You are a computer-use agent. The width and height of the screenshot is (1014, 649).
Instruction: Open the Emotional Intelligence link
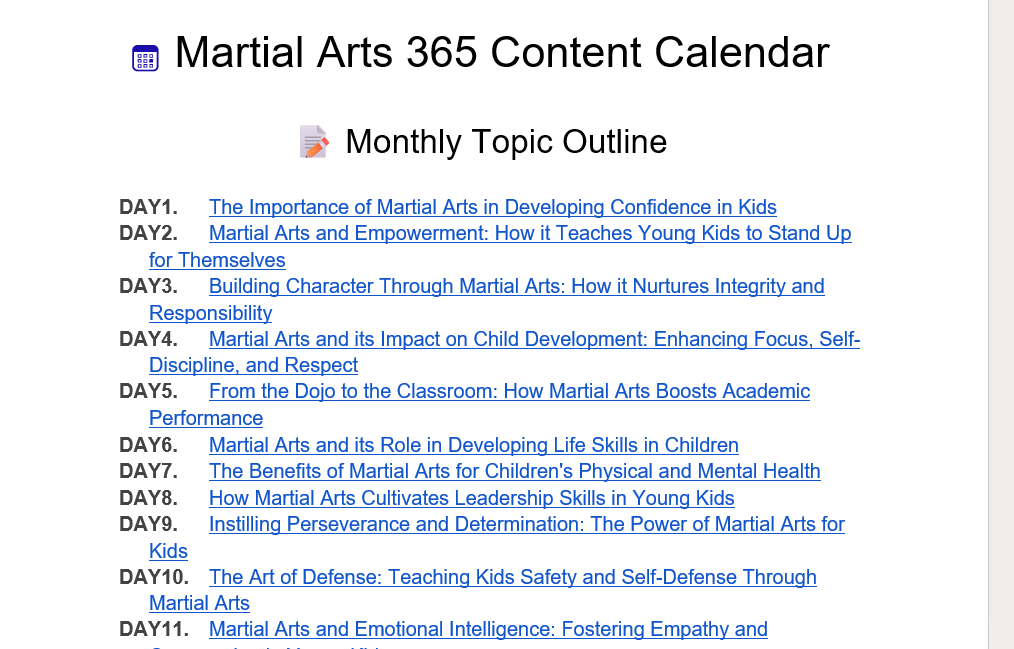click(x=488, y=630)
